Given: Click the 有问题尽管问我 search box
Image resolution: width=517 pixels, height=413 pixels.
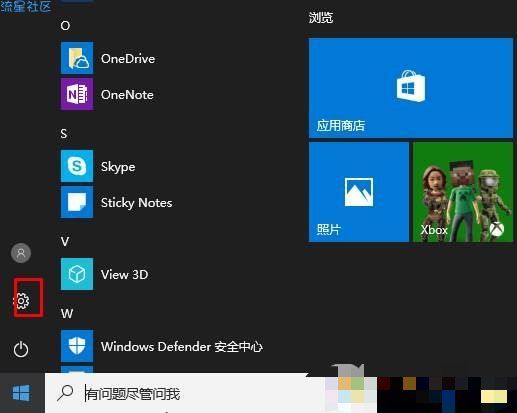Looking at the screenshot, I should pos(185,393).
